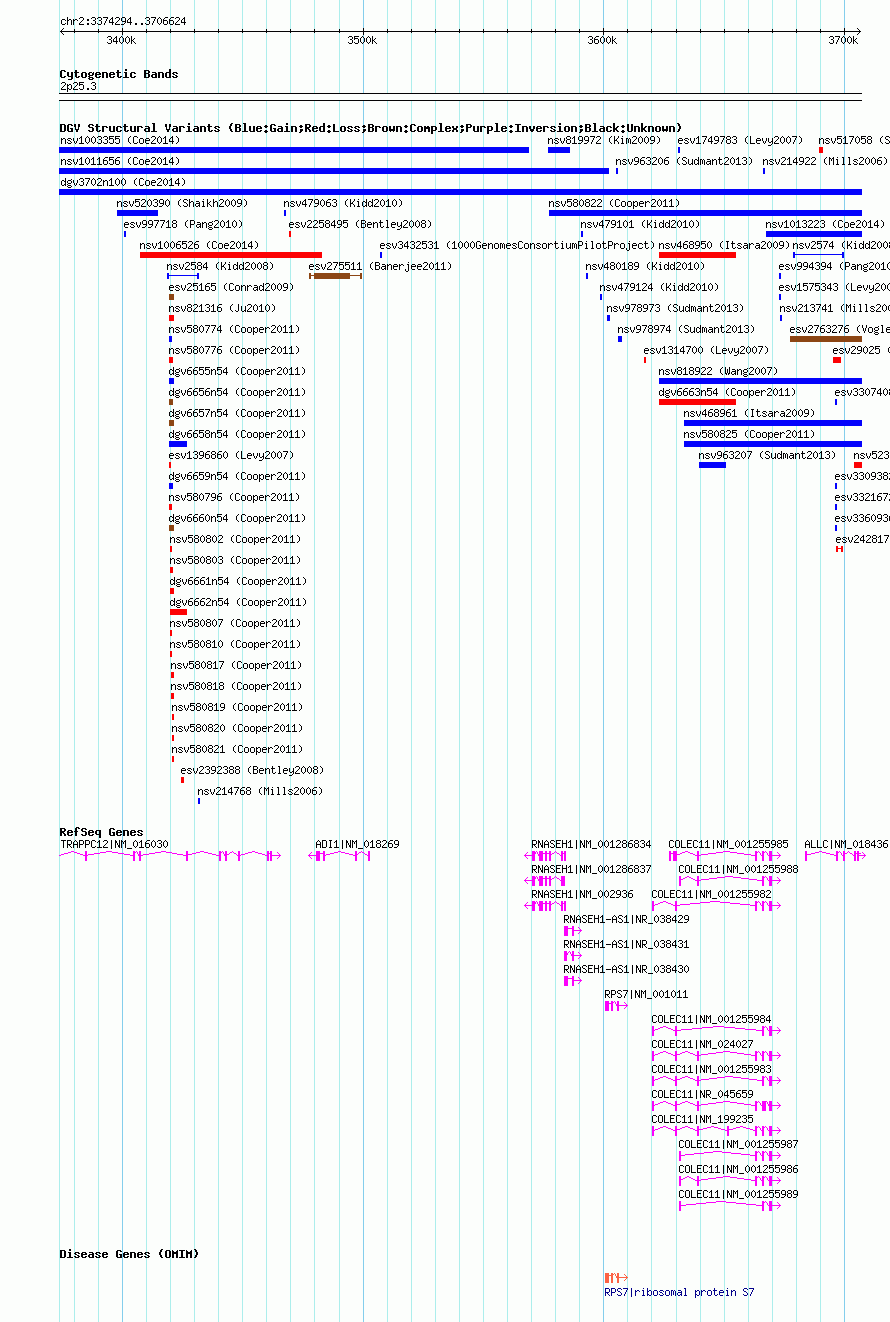890x1322 pixels.
Task: Click the 3600k ruler tick label
Action: coord(602,40)
